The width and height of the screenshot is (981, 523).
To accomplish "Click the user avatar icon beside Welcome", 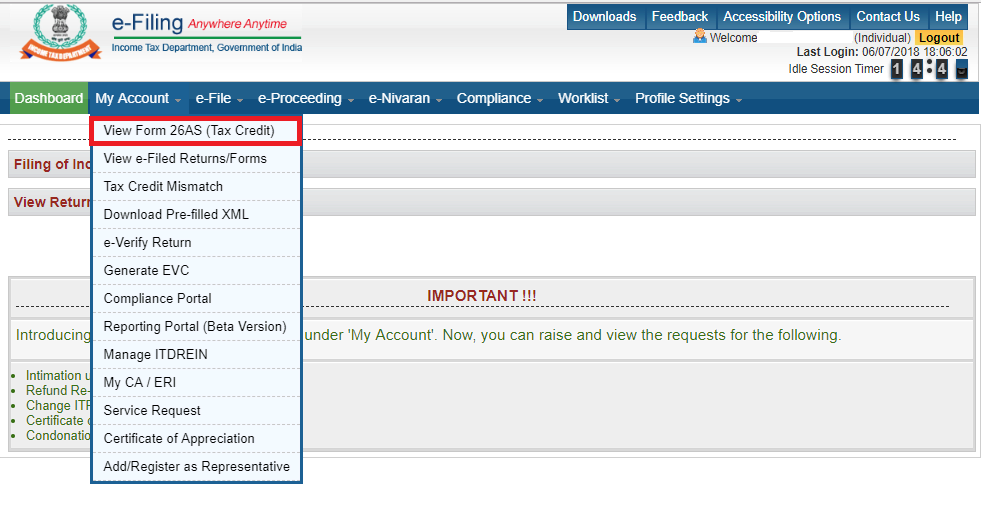I will (699, 37).
